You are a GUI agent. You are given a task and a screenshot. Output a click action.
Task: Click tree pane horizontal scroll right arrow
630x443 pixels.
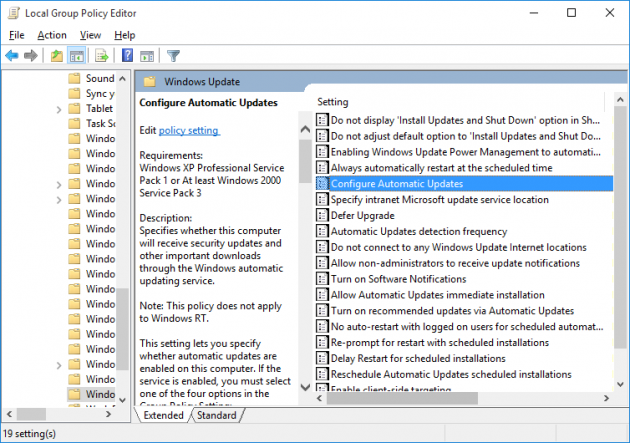pyautogui.click(x=108, y=414)
